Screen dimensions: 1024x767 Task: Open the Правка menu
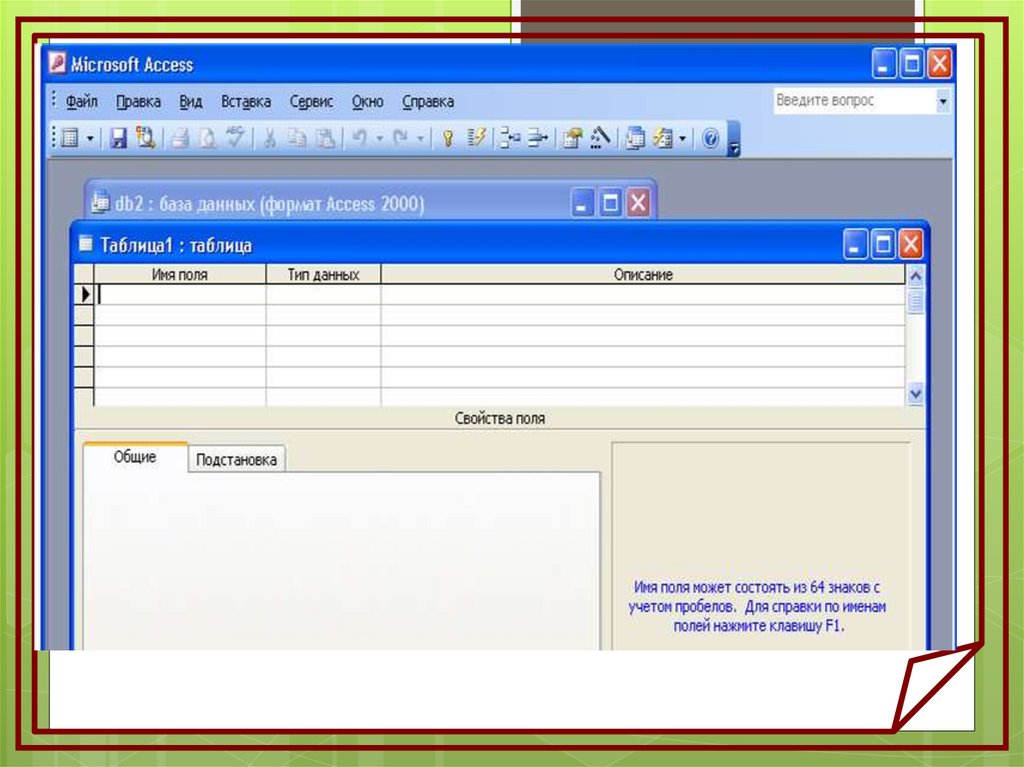coord(138,101)
